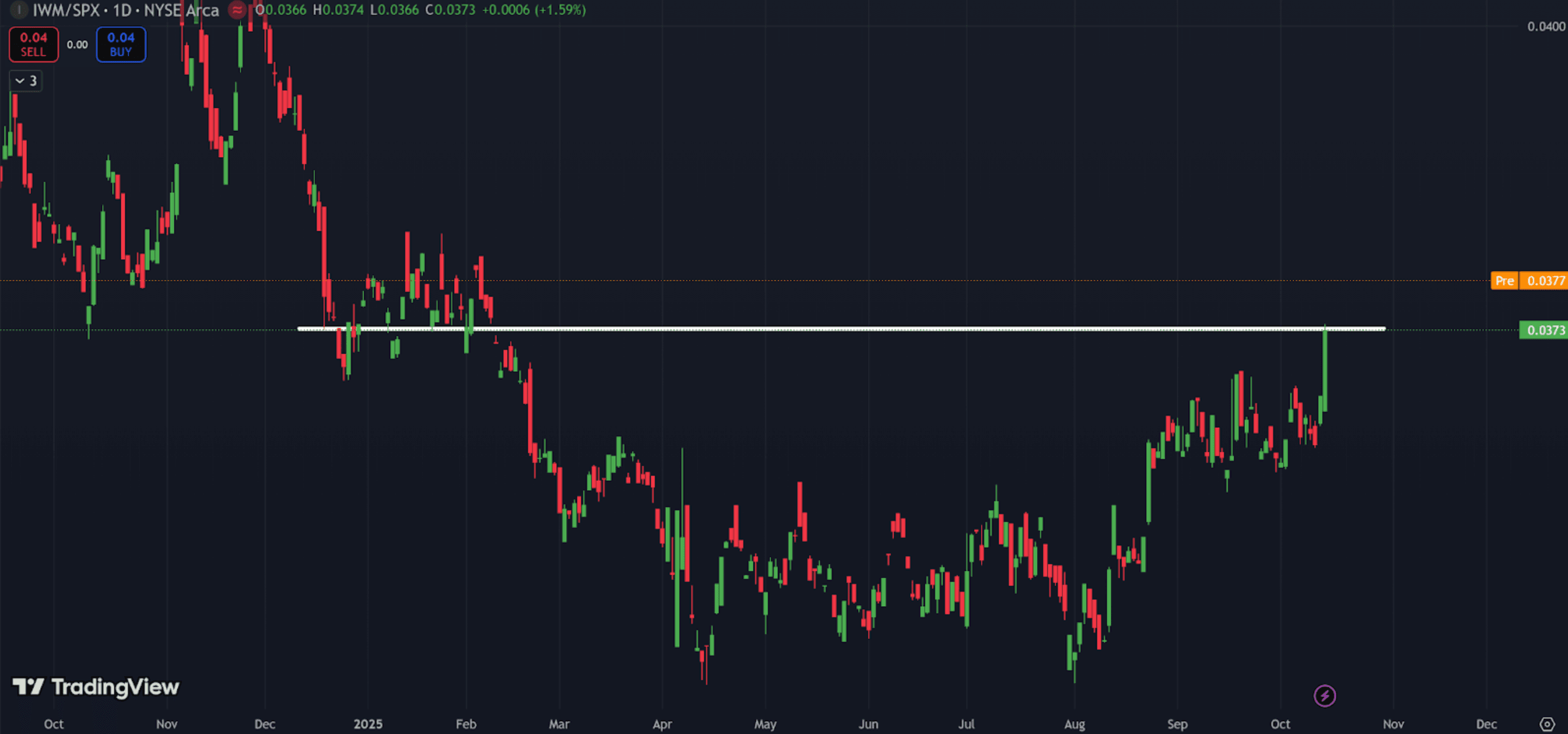Click the Aug label on time axis
This screenshot has height=734, width=1568.
click(1074, 724)
